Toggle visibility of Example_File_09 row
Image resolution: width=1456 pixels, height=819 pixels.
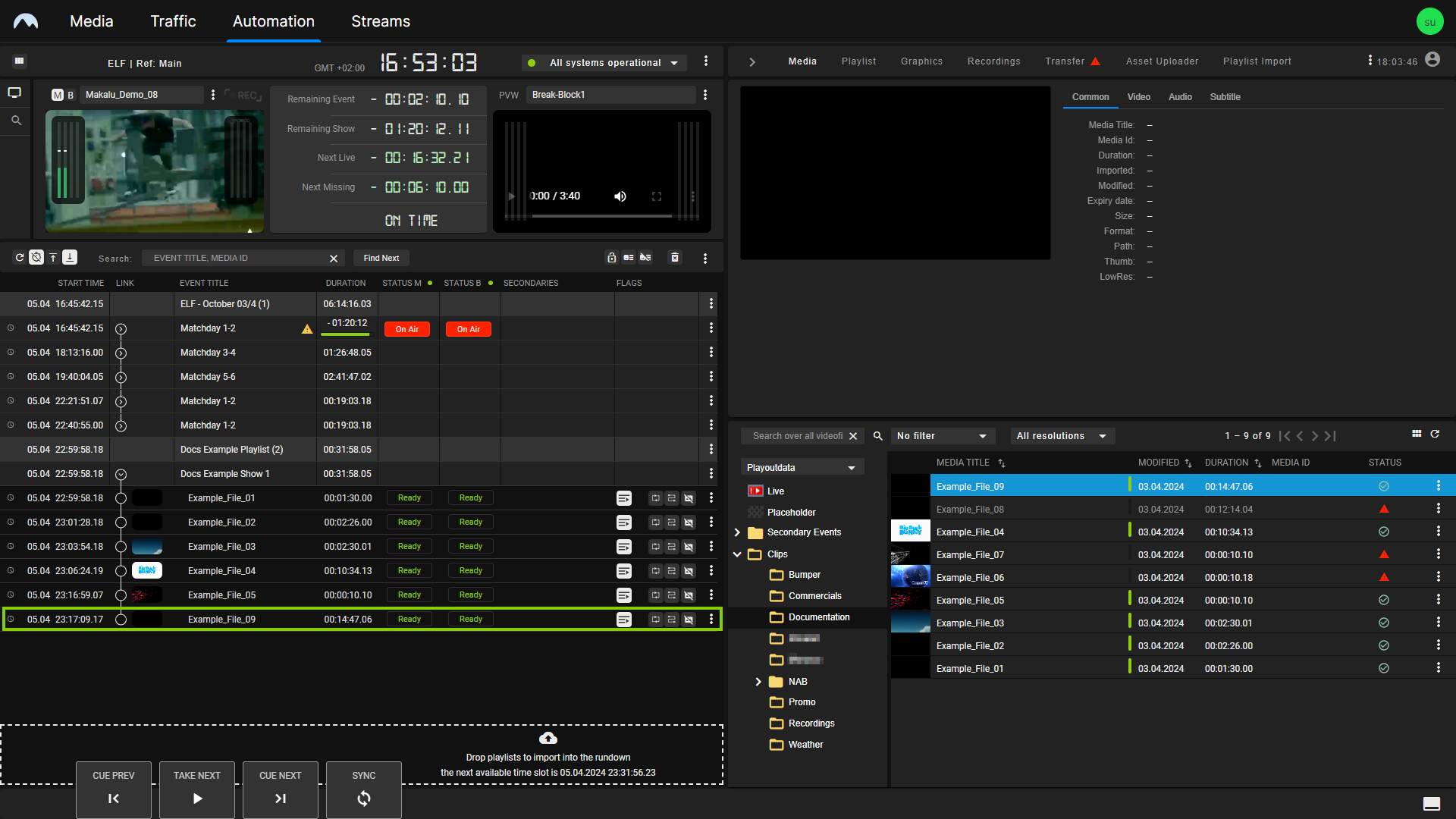click(9, 619)
